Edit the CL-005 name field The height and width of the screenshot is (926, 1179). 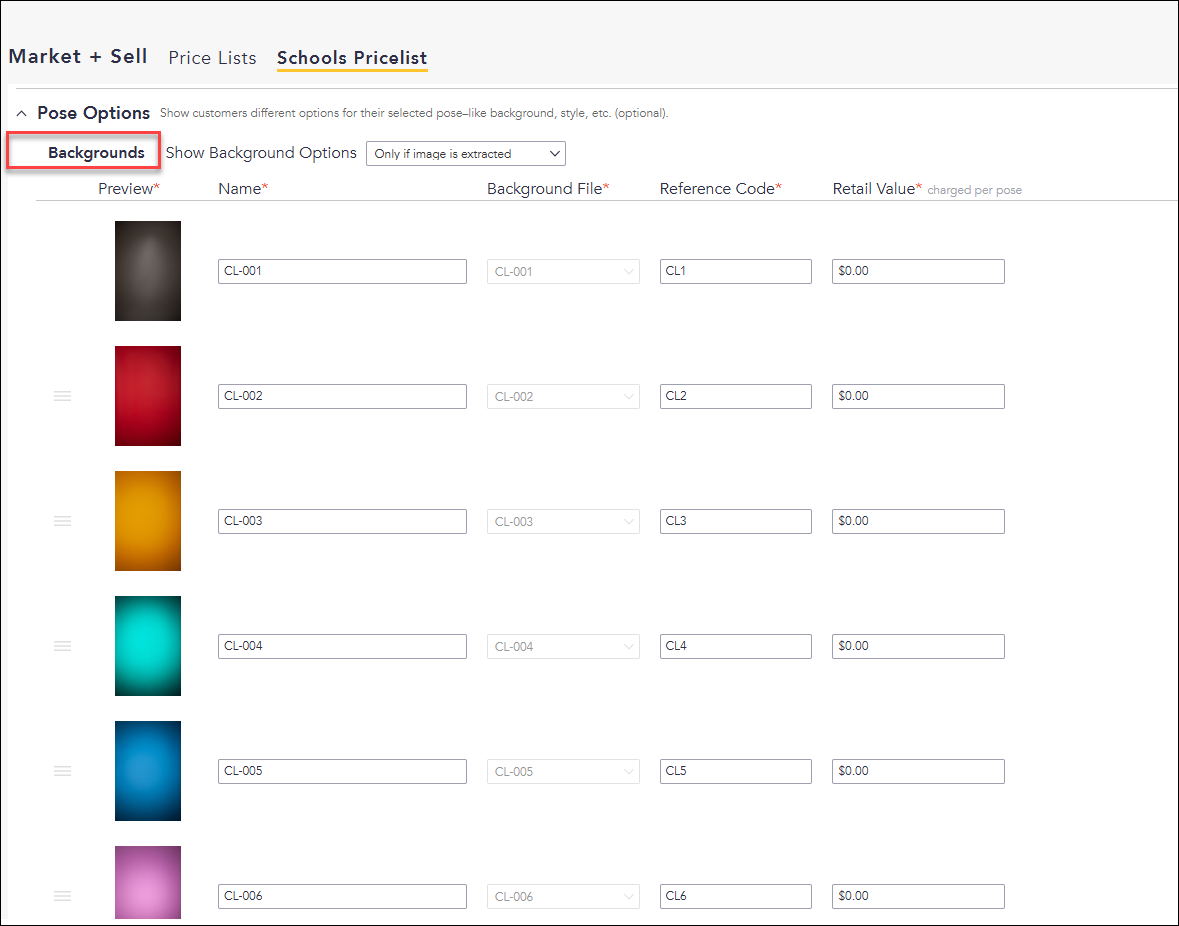click(342, 770)
